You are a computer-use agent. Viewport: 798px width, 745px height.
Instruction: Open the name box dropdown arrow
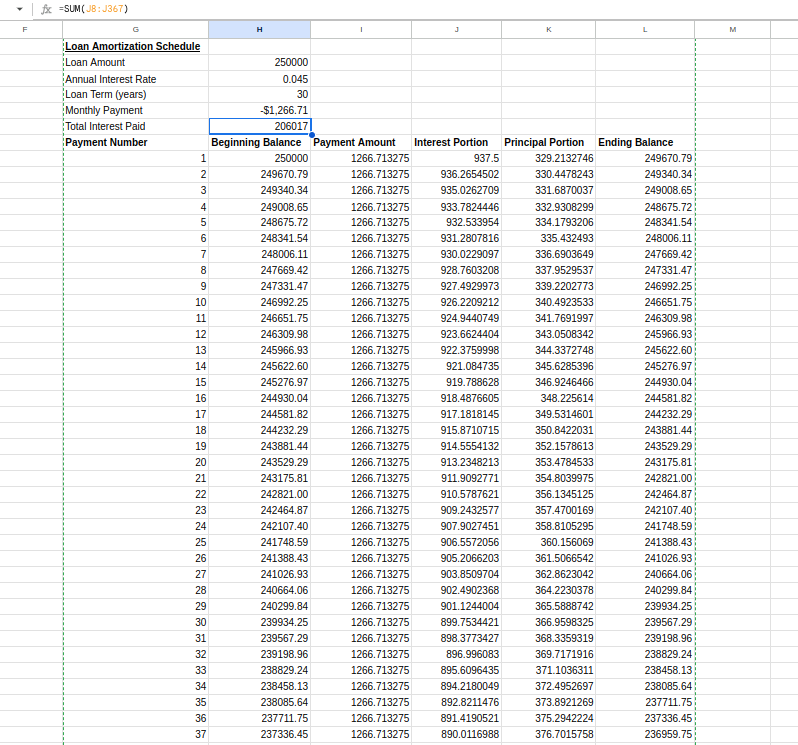click(19, 9)
